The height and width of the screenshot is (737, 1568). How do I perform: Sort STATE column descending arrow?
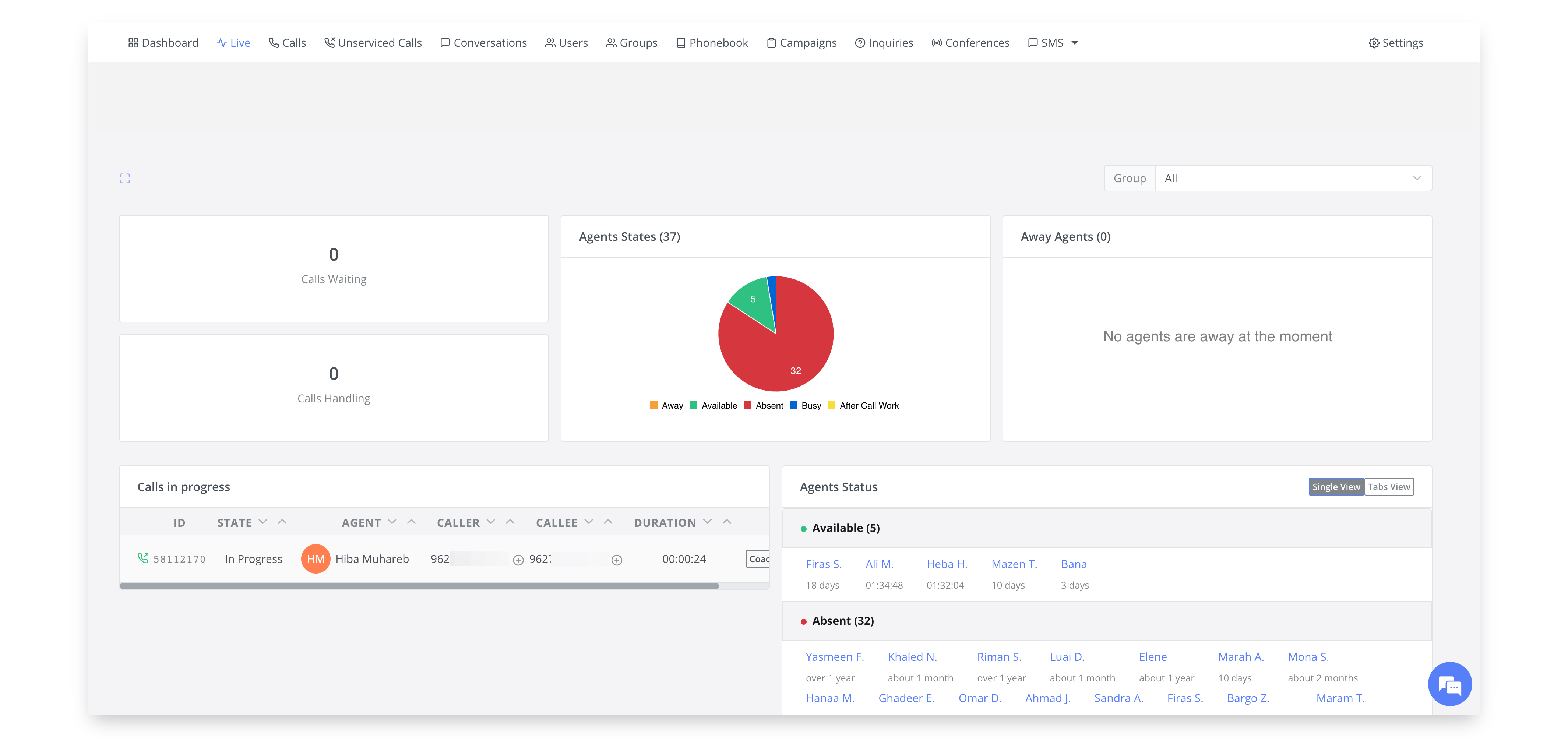coord(263,522)
